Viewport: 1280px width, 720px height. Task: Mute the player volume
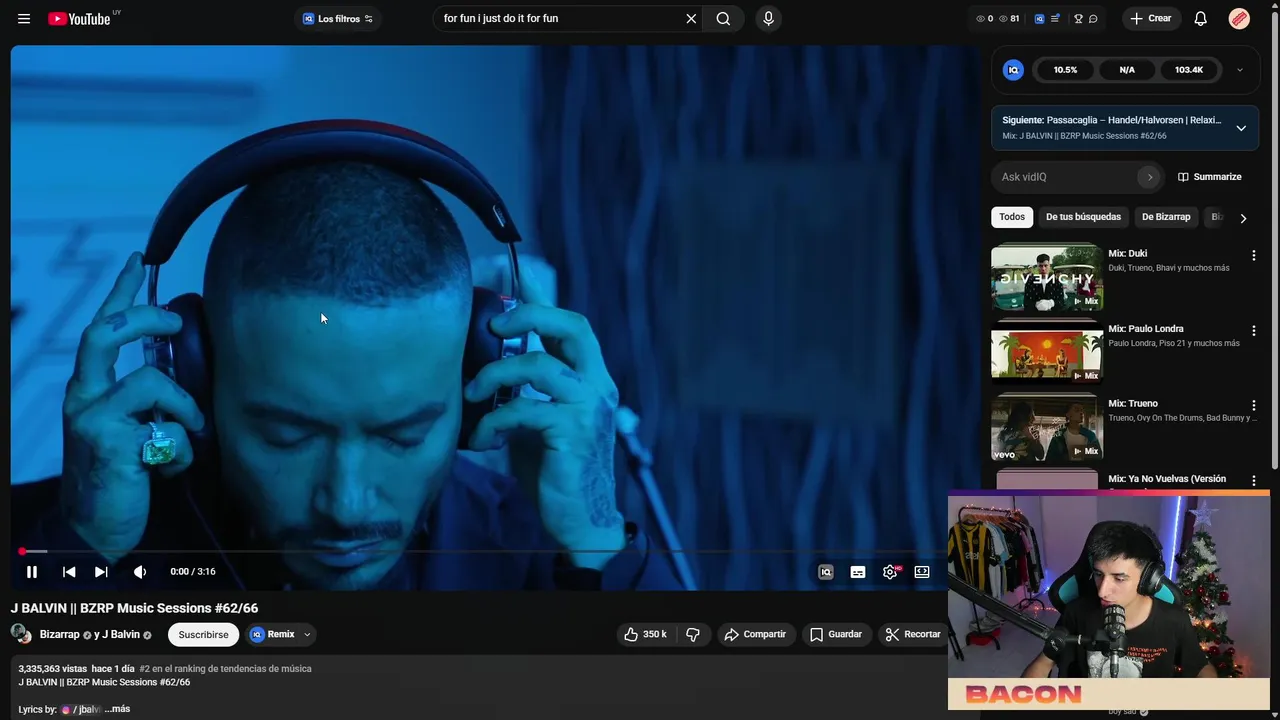(140, 572)
